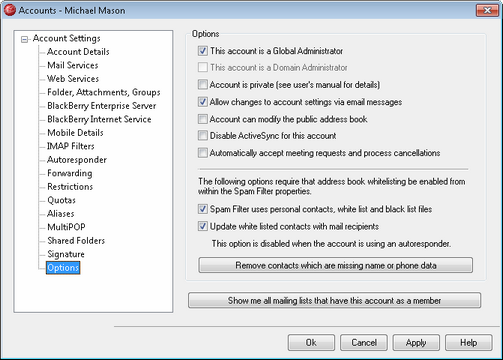This screenshot has height=360, width=503.
Task: Open Mail Services page
Action: (73, 65)
